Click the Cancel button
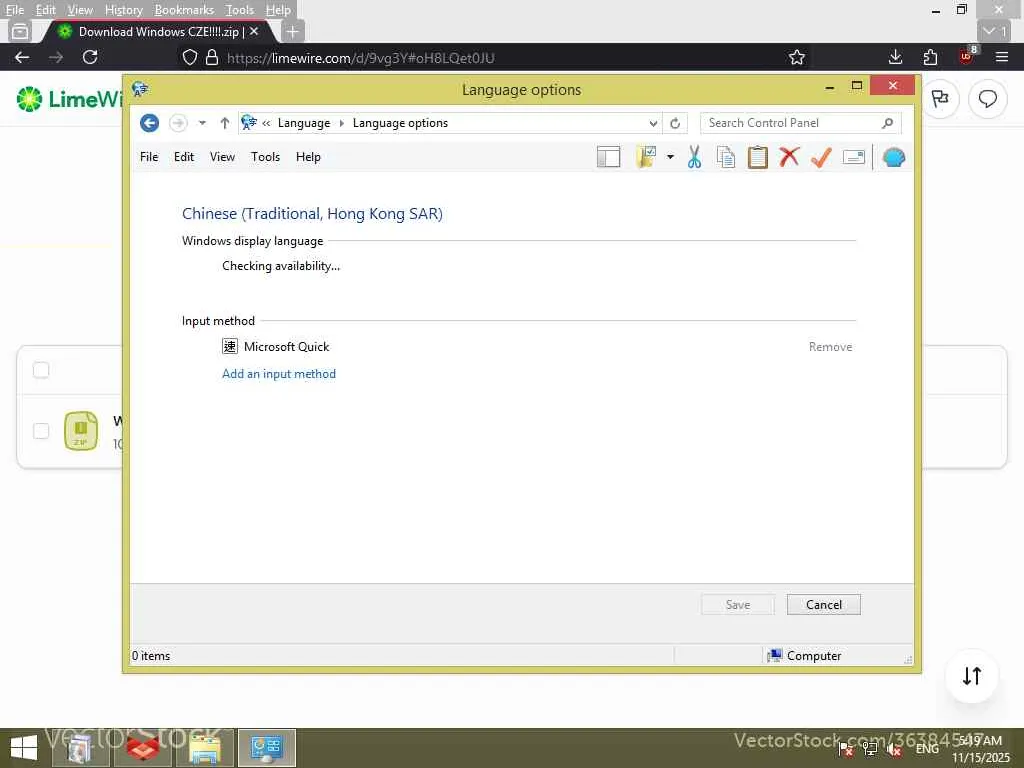This screenshot has height=768, width=1024. pyautogui.click(x=824, y=605)
